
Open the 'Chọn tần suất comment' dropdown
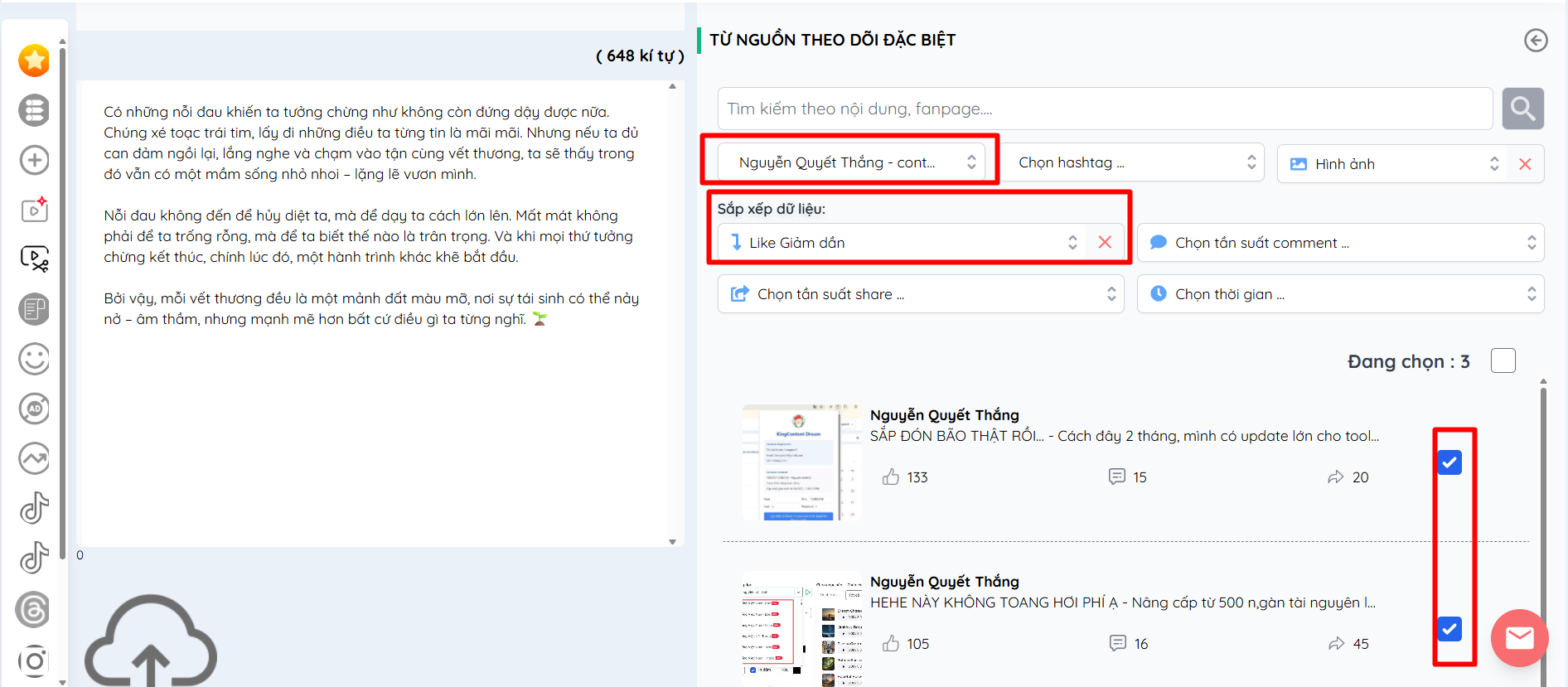tap(1339, 243)
